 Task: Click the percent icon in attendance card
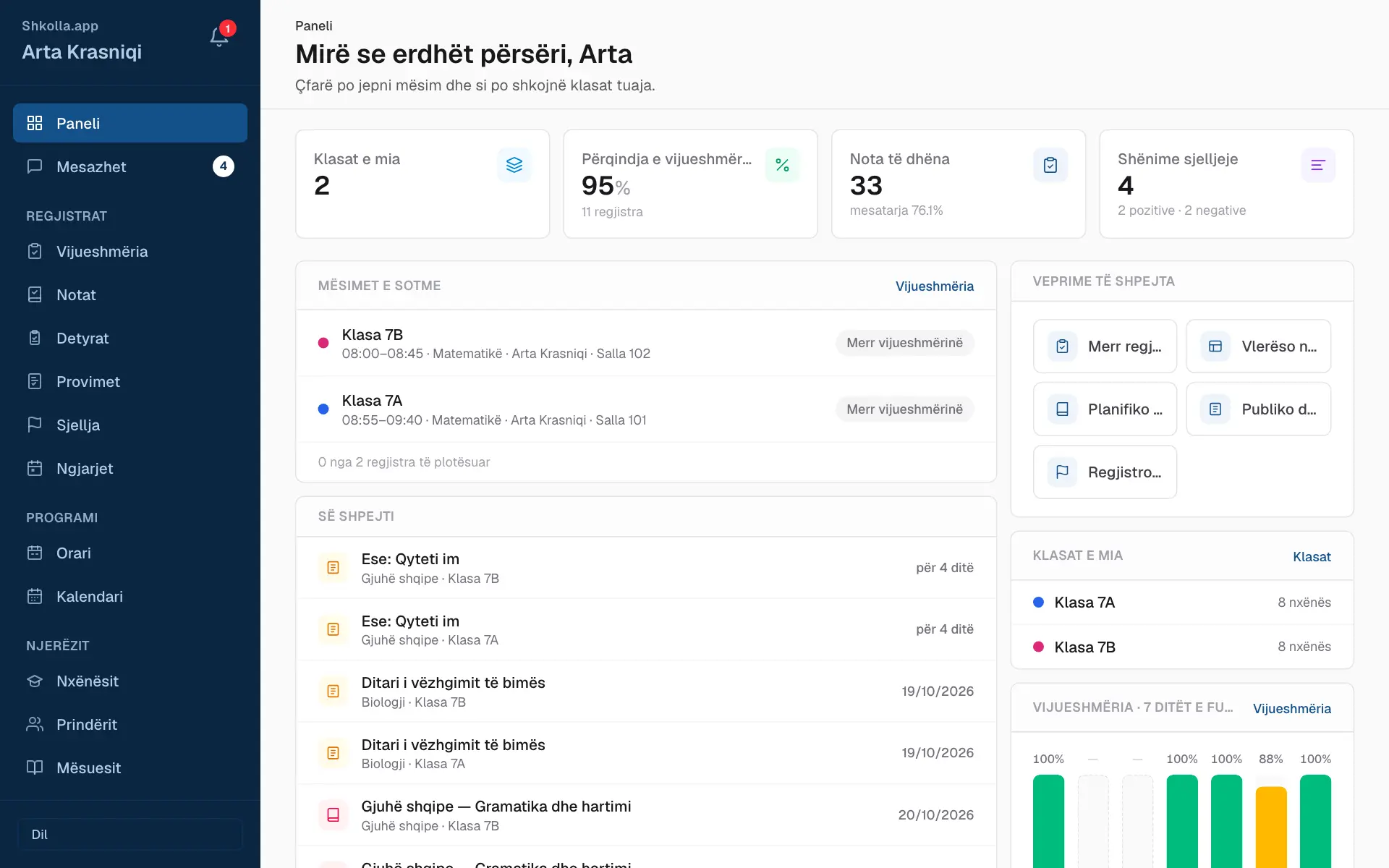[x=782, y=165]
